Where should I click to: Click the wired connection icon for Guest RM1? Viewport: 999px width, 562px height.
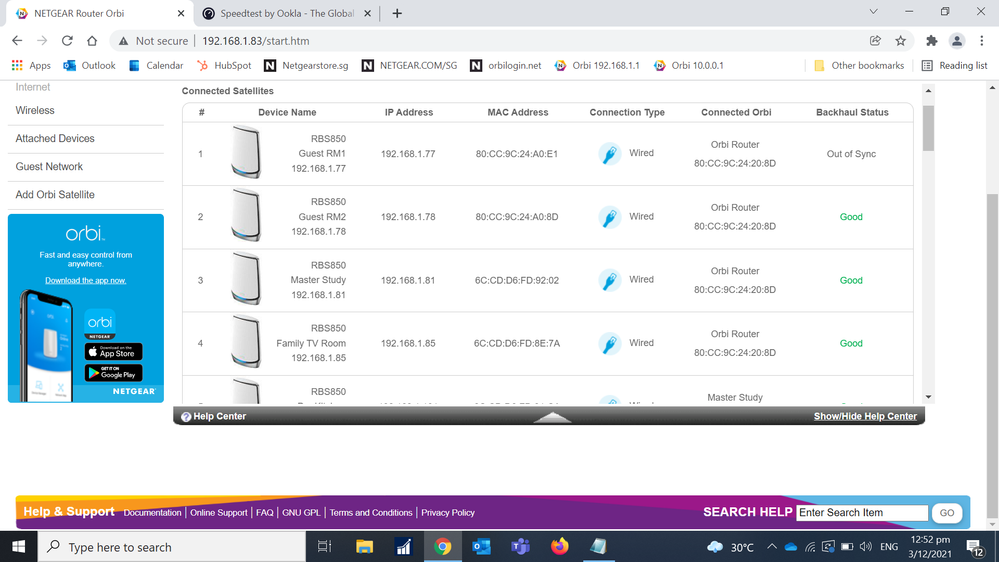pos(609,154)
